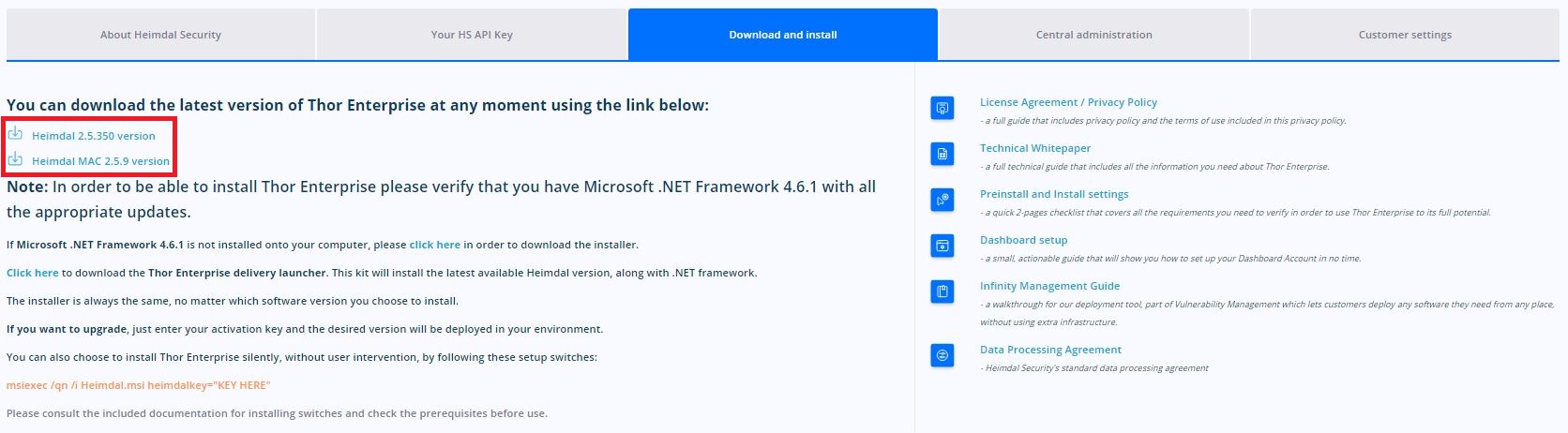Click the download icon beside Heimdal MAC 2.5.9
This screenshot has width=1568, height=433.
[x=15, y=159]
